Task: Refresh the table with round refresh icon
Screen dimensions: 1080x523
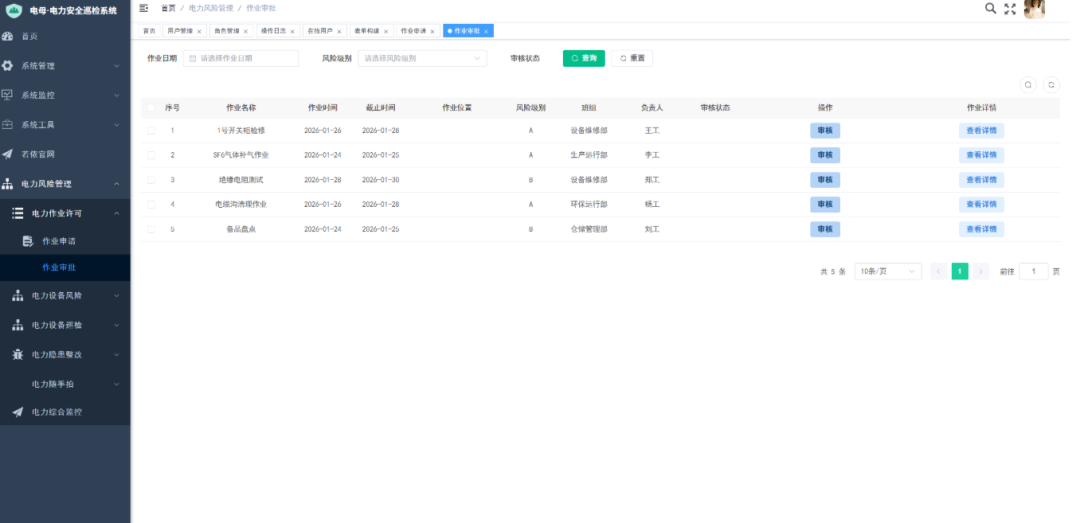Action: coord(1051,85)
